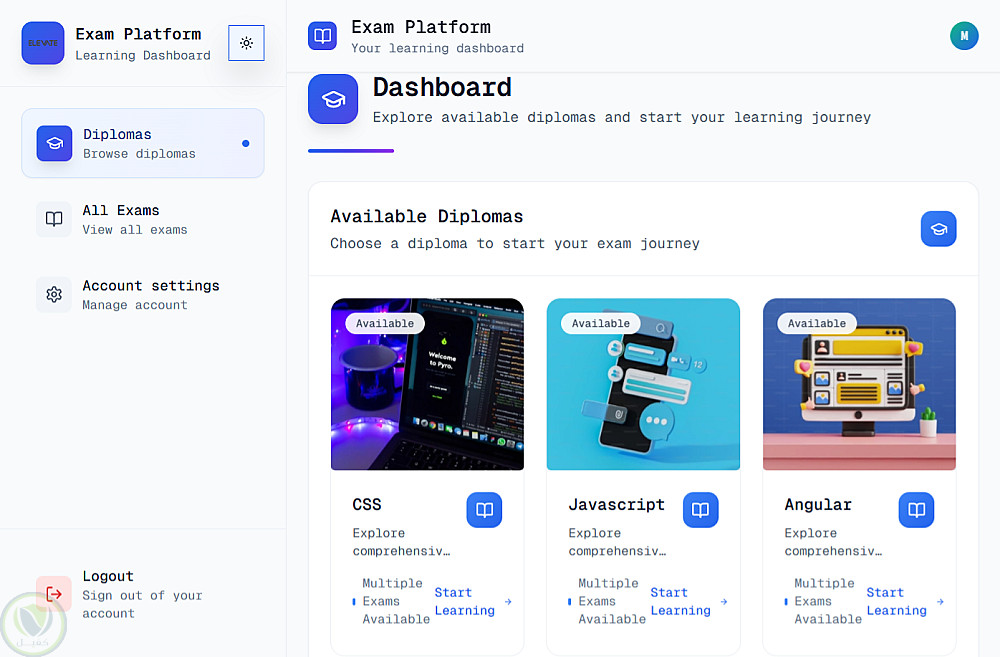Open the Diplomas sidebar item
The image size is (1000, 657).
tap(143, 143)
